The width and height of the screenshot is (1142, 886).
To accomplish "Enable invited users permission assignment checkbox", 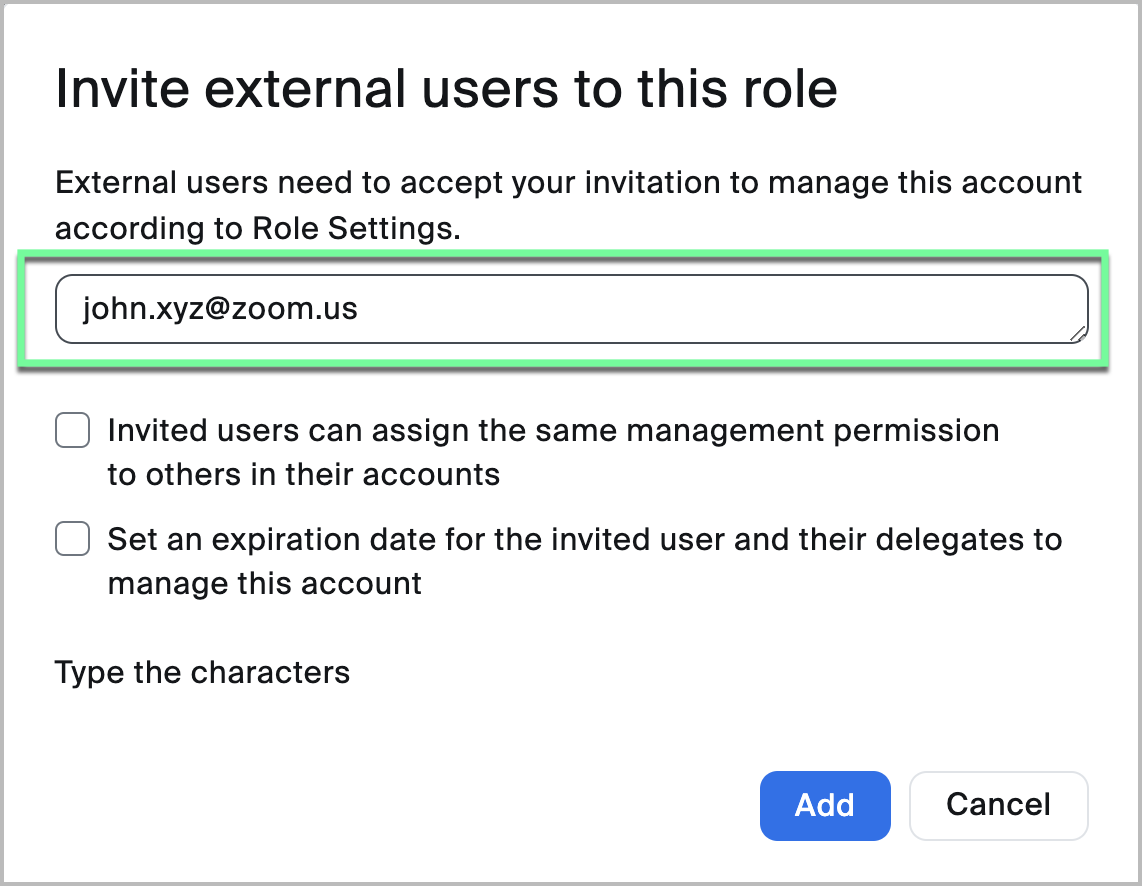I will pos(72,430).
